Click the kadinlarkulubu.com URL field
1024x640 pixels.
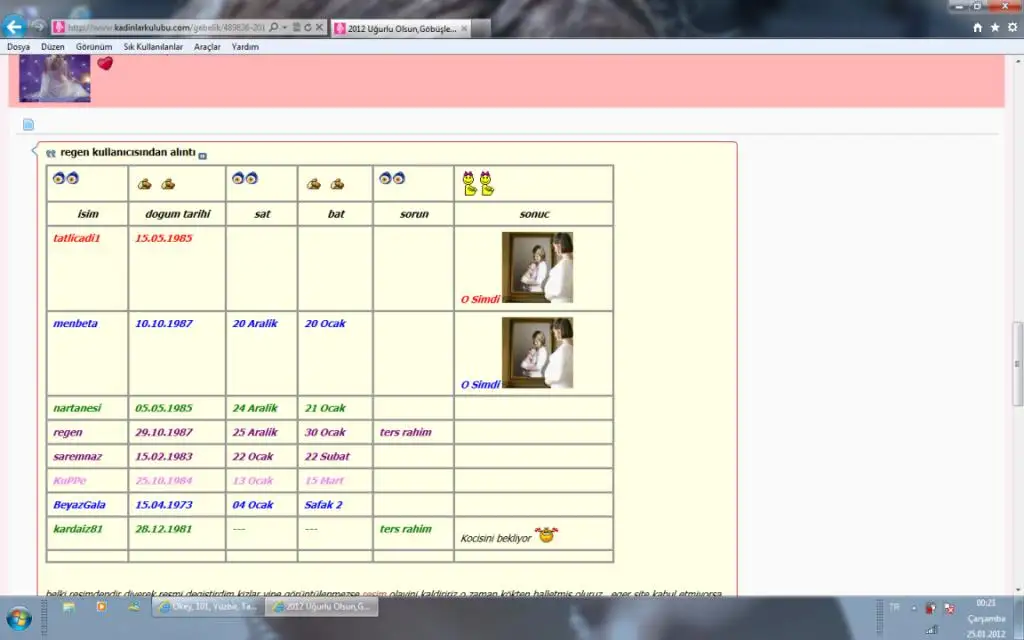(167, 27)
